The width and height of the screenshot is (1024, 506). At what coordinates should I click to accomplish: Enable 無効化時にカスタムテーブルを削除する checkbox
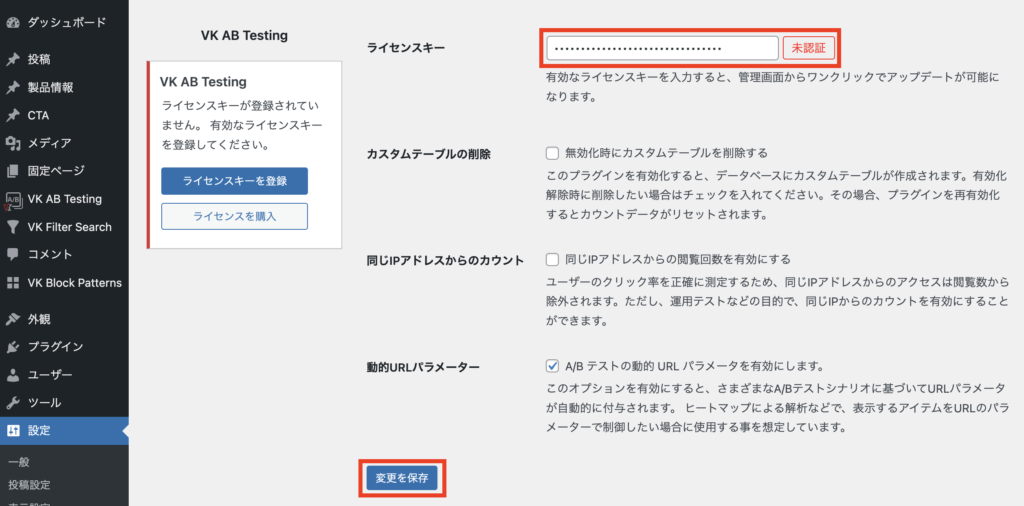[552, 153]
